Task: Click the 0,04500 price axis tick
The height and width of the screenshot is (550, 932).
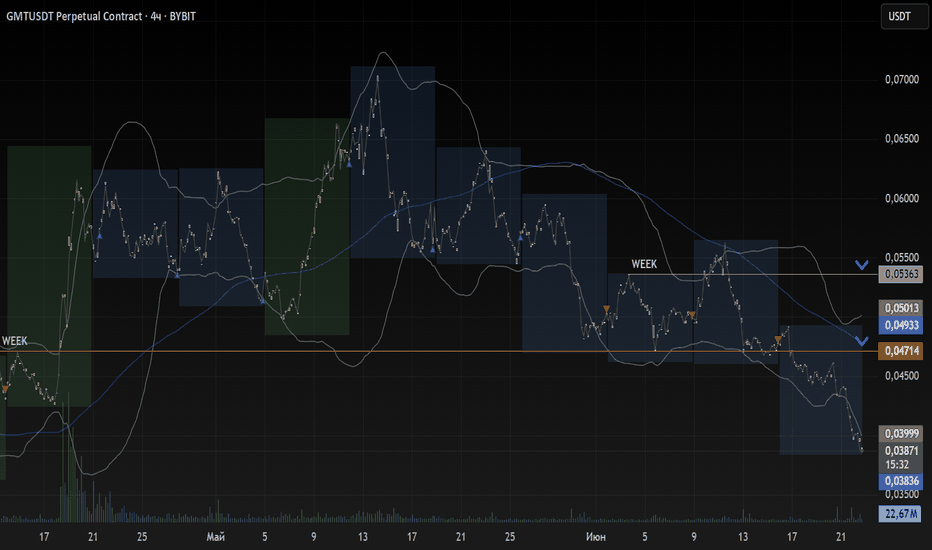Action: (x=902, y=376)
